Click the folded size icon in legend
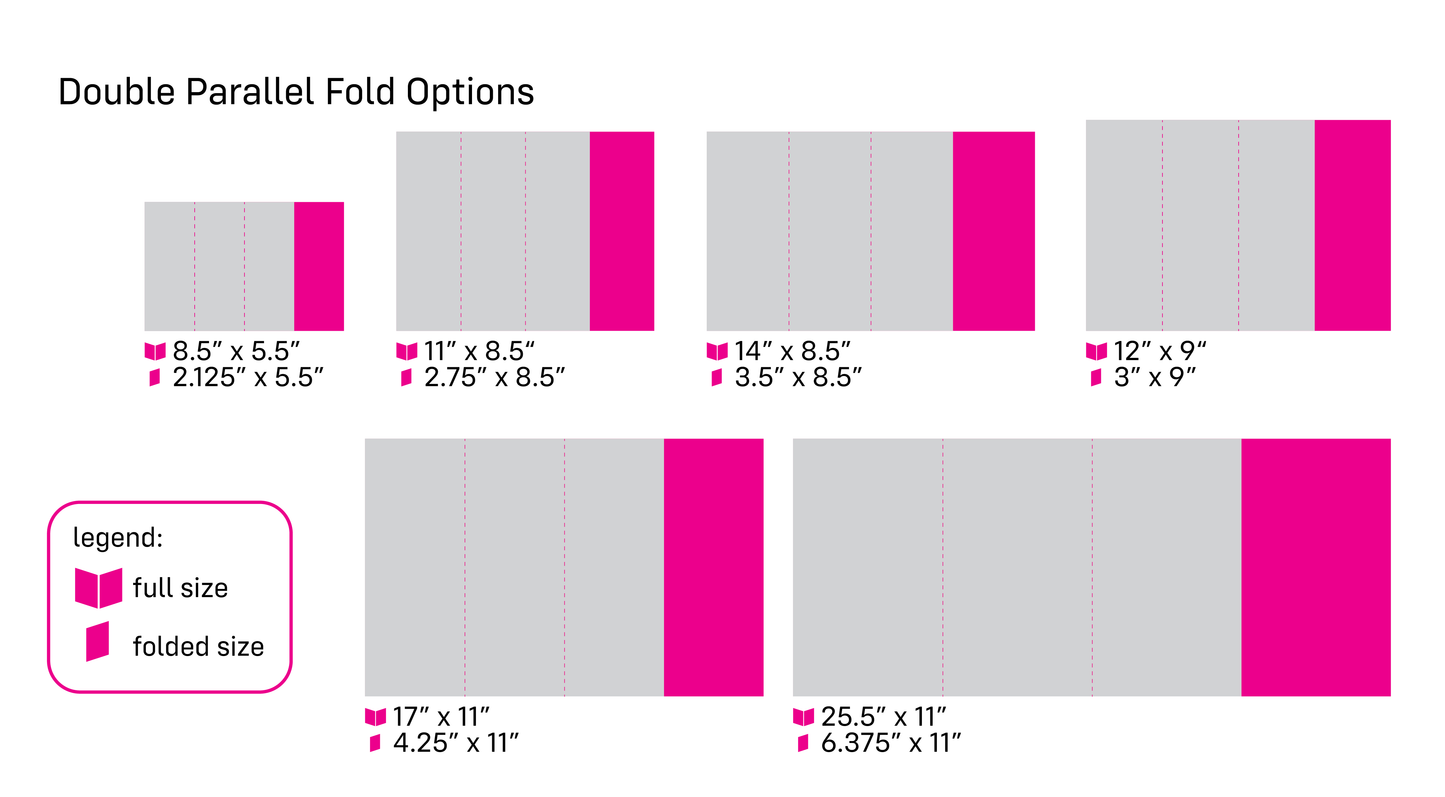Viewport: 1445px width, 797px height. (x=97, y=642)
